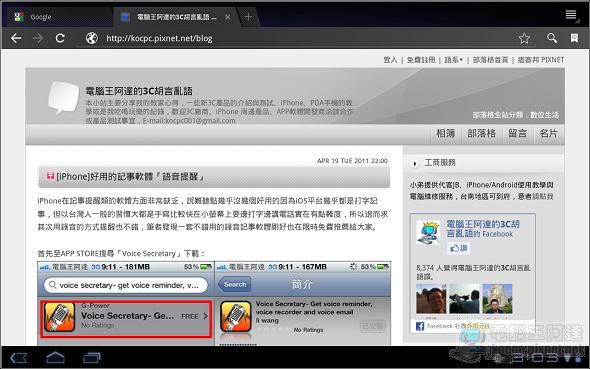Tap the Android back button in system bar
The image size is (590, 369).
click(18, 358)
